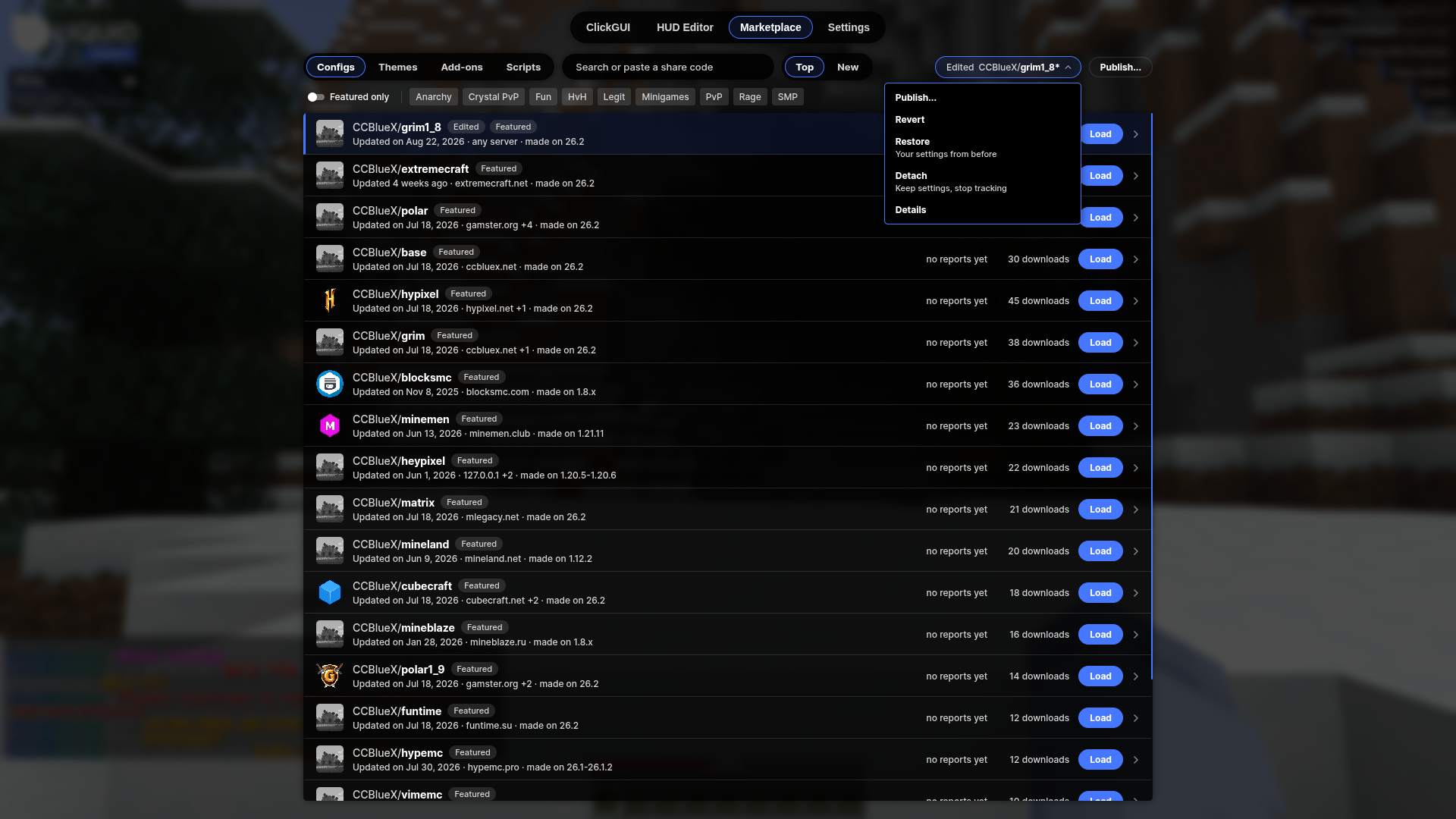Image resolution: width=1456 pixels, height=819 pixels.
Task: Toggle the HvH tag filter
Action: tap(577, 97)
